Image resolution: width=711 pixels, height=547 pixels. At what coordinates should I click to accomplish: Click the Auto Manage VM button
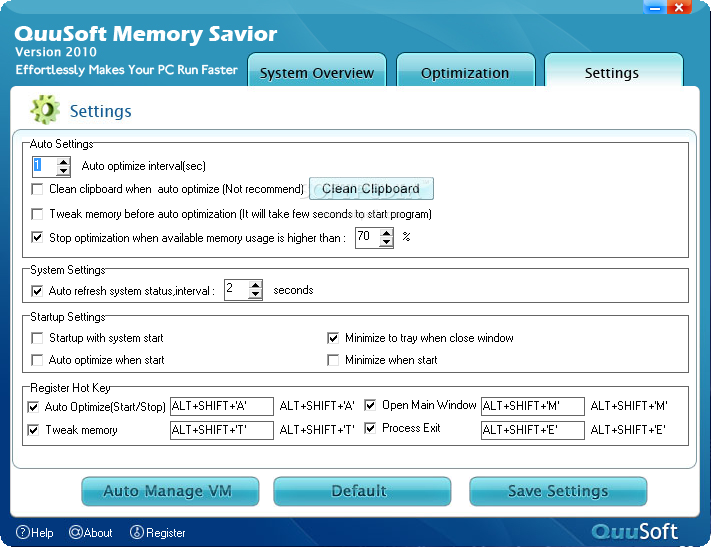170,491
